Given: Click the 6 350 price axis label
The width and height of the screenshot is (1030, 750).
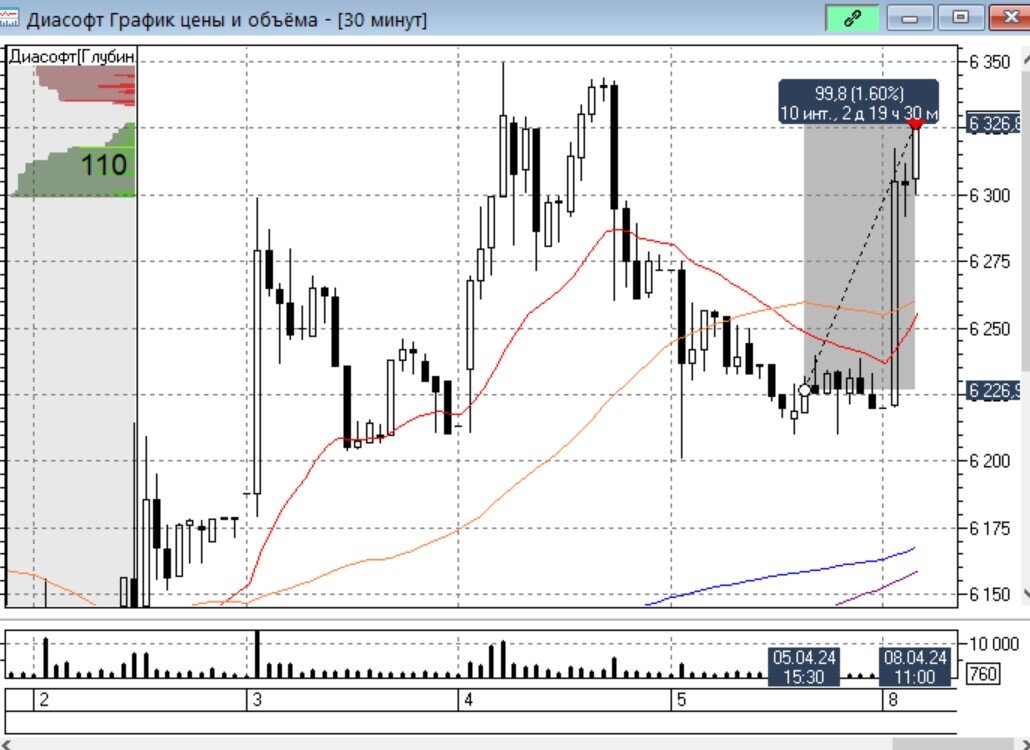Looking at the screenshot, I should (x=990, y=62).
